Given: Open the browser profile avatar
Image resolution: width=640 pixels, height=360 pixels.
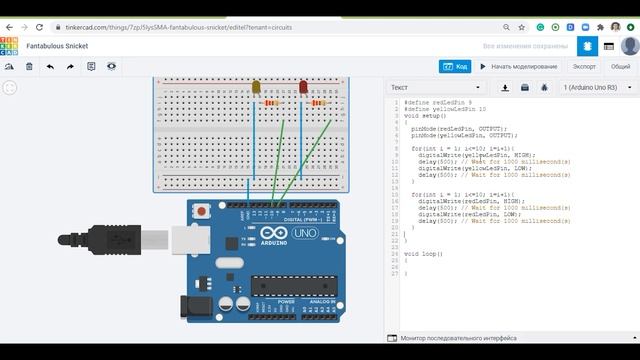Looking at the screenshot, I should click(x=616, y=27).
